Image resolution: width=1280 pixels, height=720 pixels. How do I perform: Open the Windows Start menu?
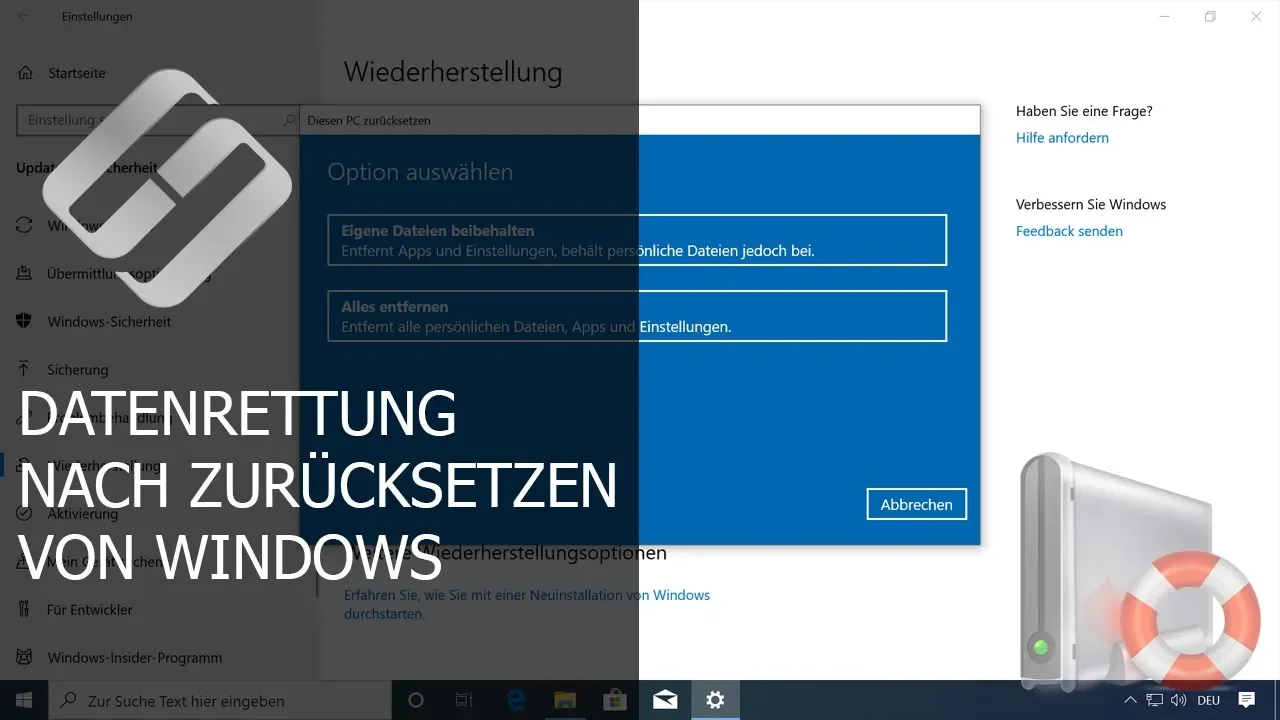[x=24, y=700]
